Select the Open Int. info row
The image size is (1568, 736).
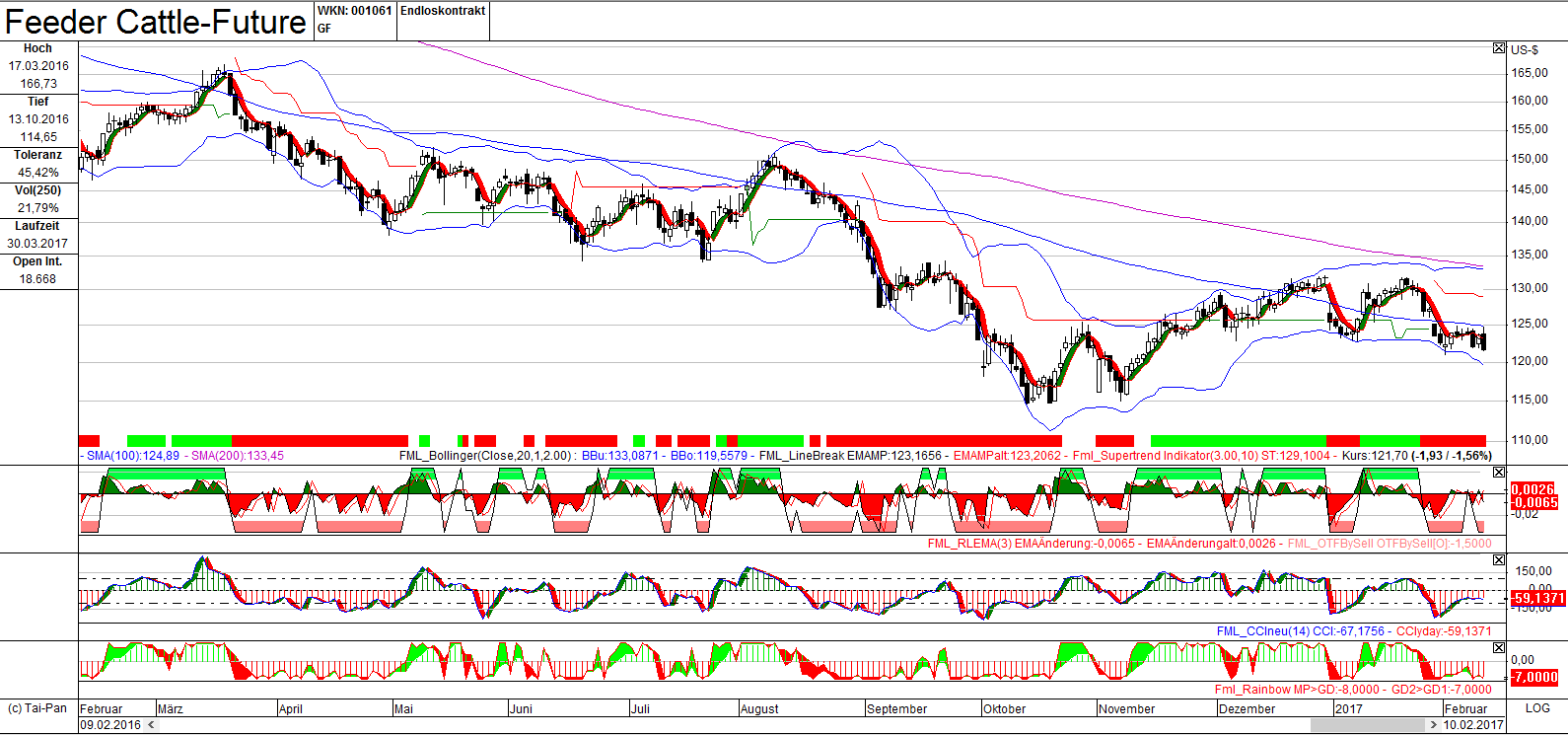(37, 270)
